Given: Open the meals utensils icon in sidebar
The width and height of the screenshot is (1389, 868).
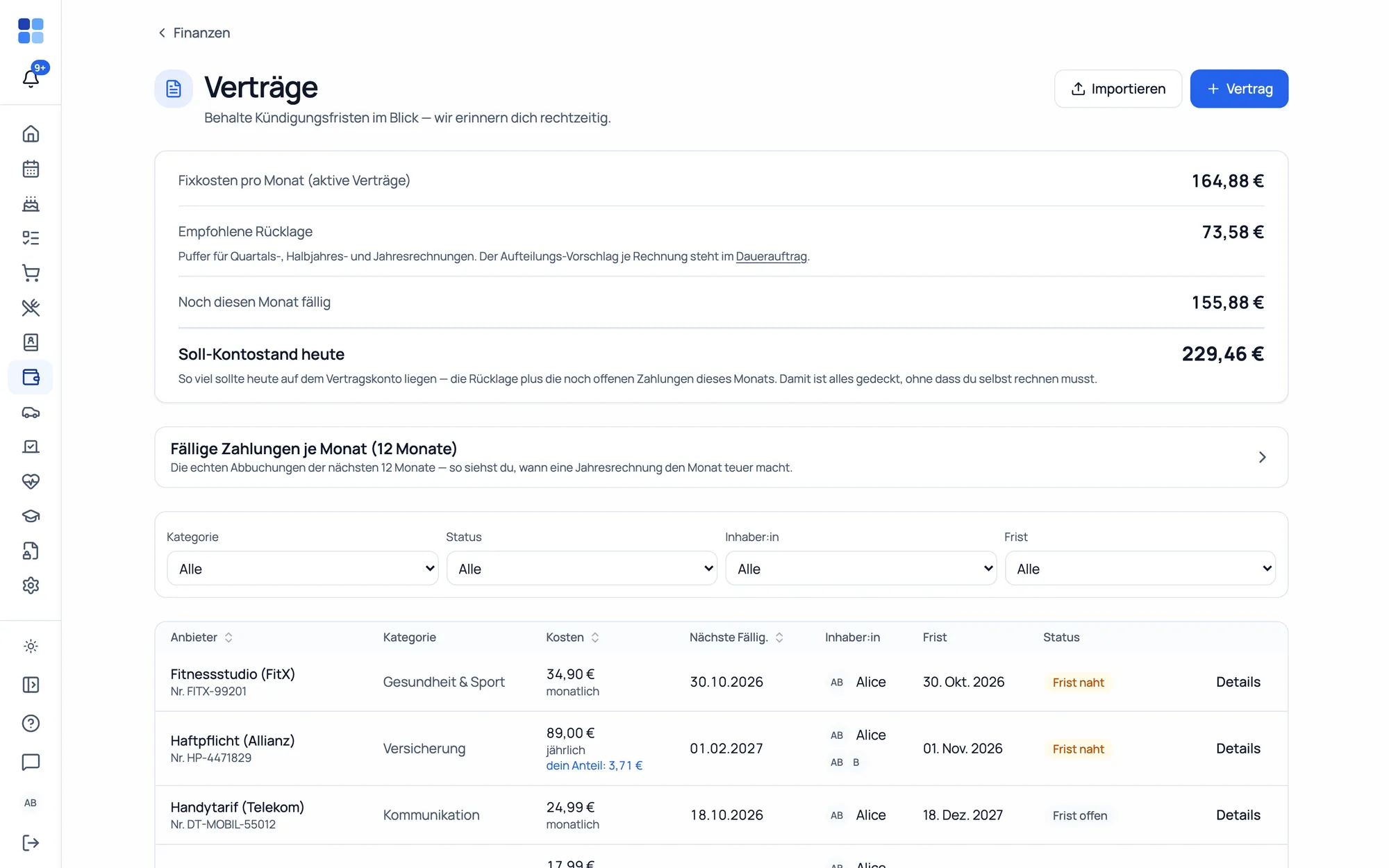Looking at the screenshot, I should (31, 308).
